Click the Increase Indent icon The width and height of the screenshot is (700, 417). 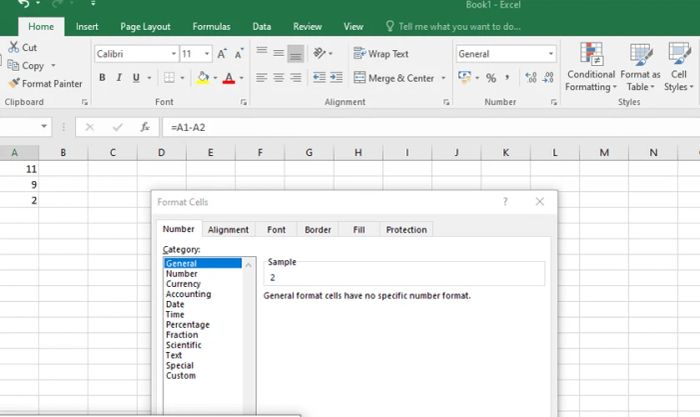click(336, 78)
